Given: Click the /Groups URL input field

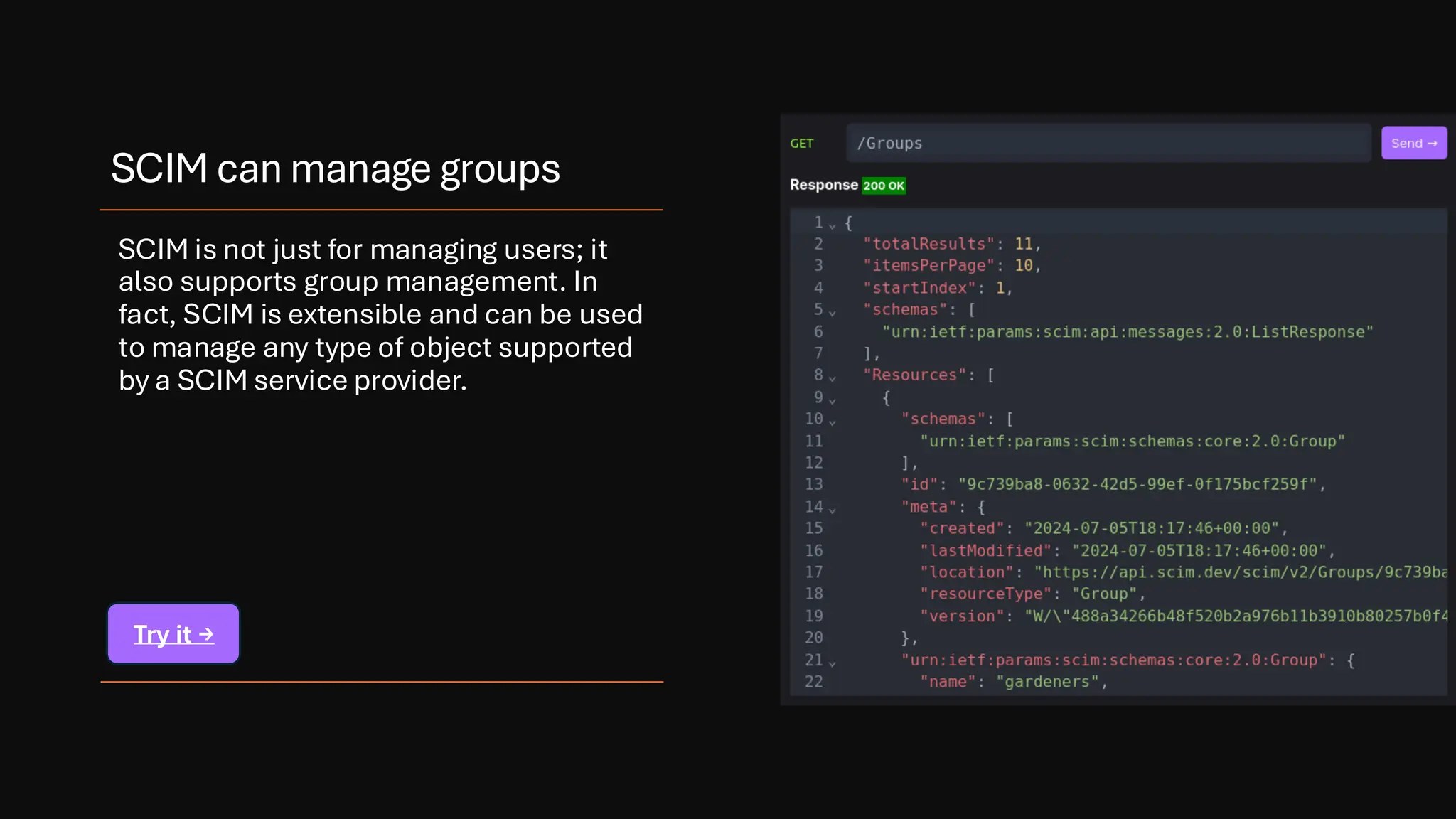Looking at the screenshot, I should (1108, 143).
